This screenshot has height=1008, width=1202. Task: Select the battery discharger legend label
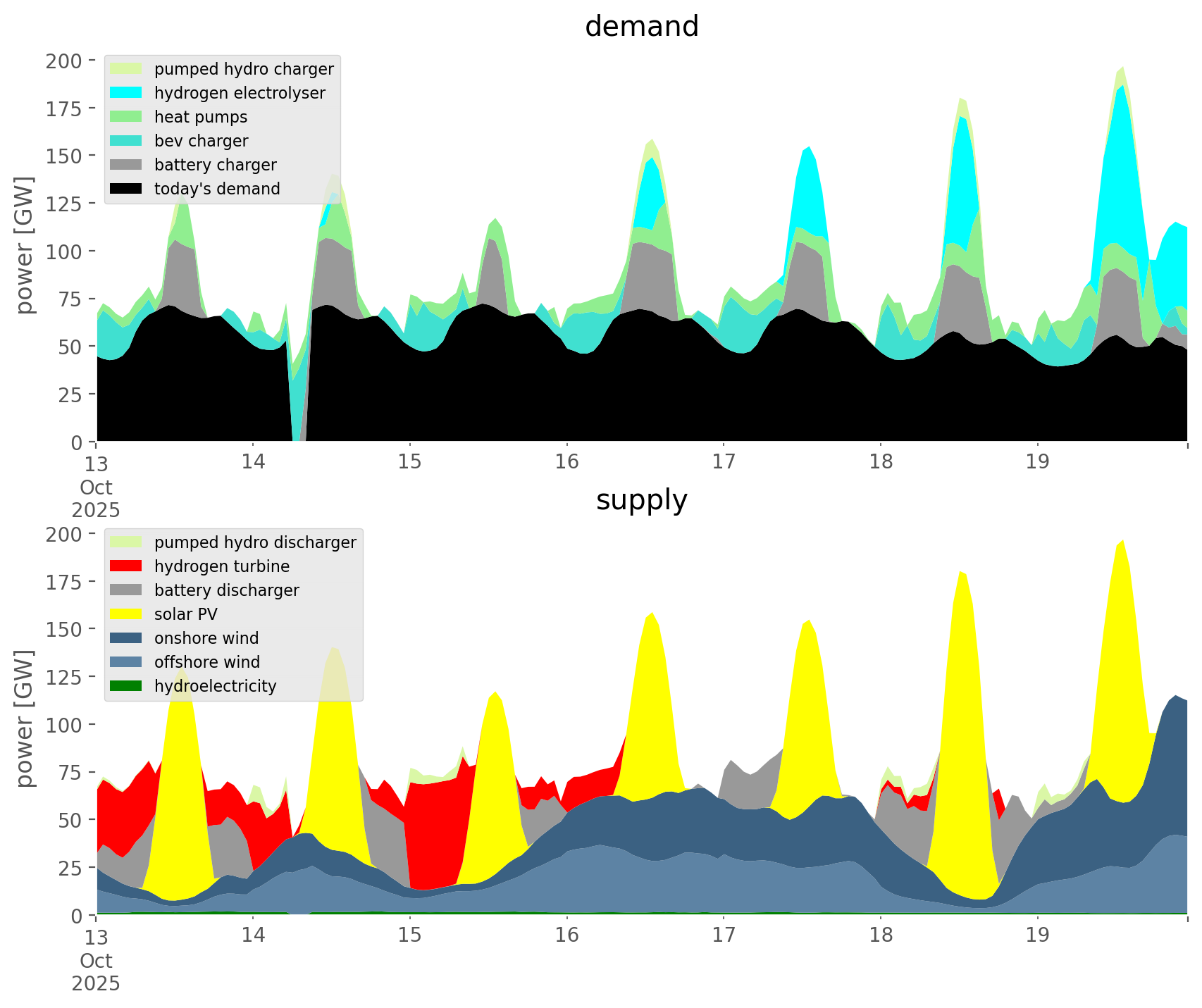[x=226, y=590]
